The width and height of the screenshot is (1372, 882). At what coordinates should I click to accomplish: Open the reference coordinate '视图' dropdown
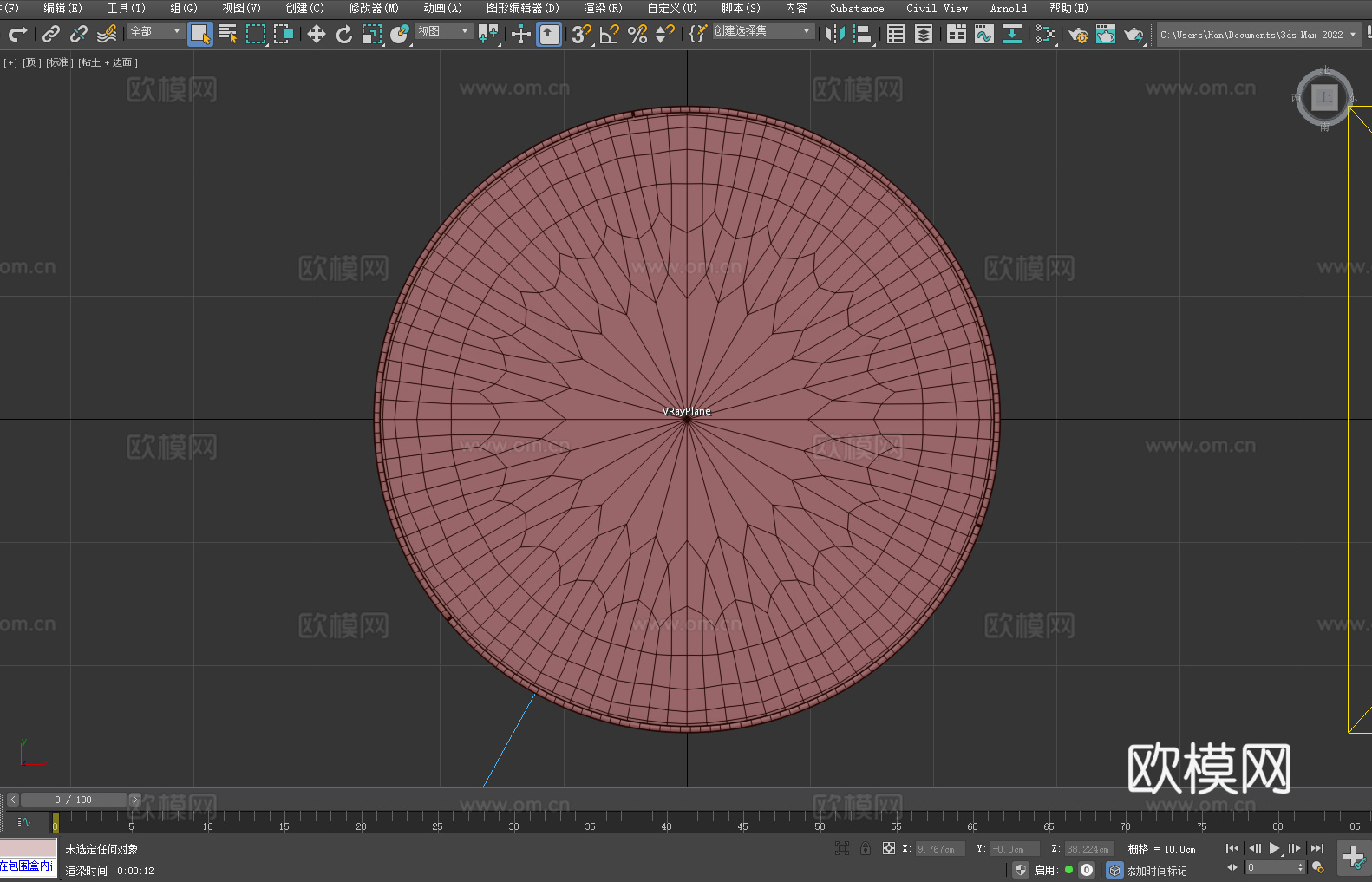(443, 31)
